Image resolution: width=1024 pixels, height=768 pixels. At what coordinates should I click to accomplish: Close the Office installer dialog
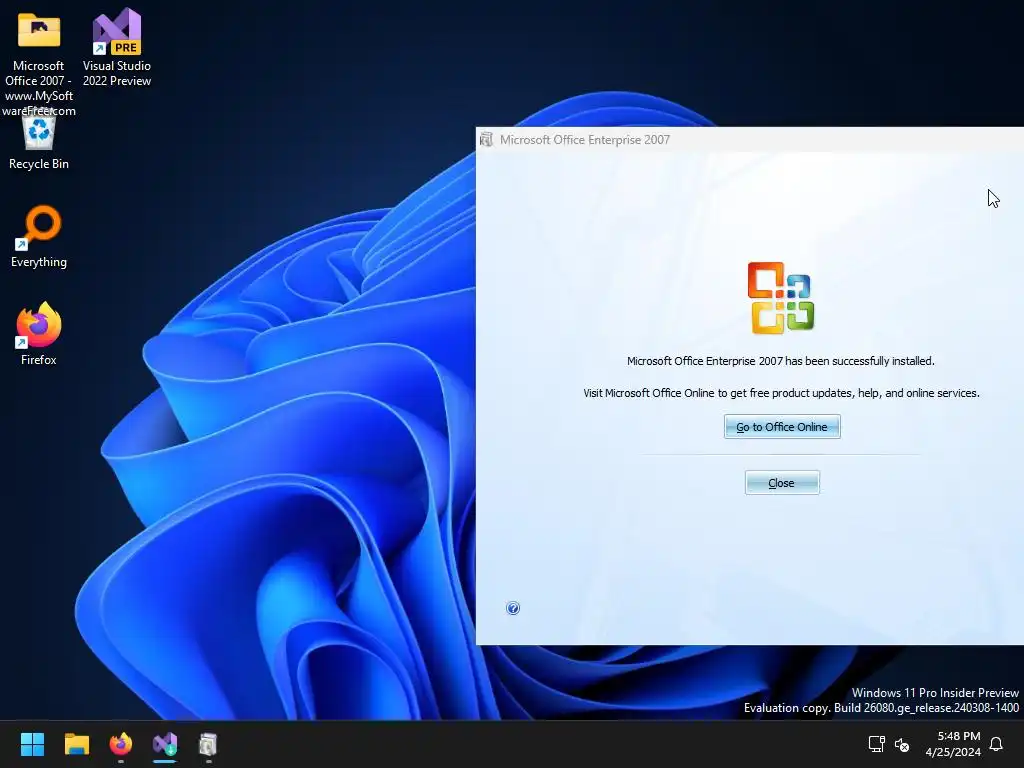782,483
